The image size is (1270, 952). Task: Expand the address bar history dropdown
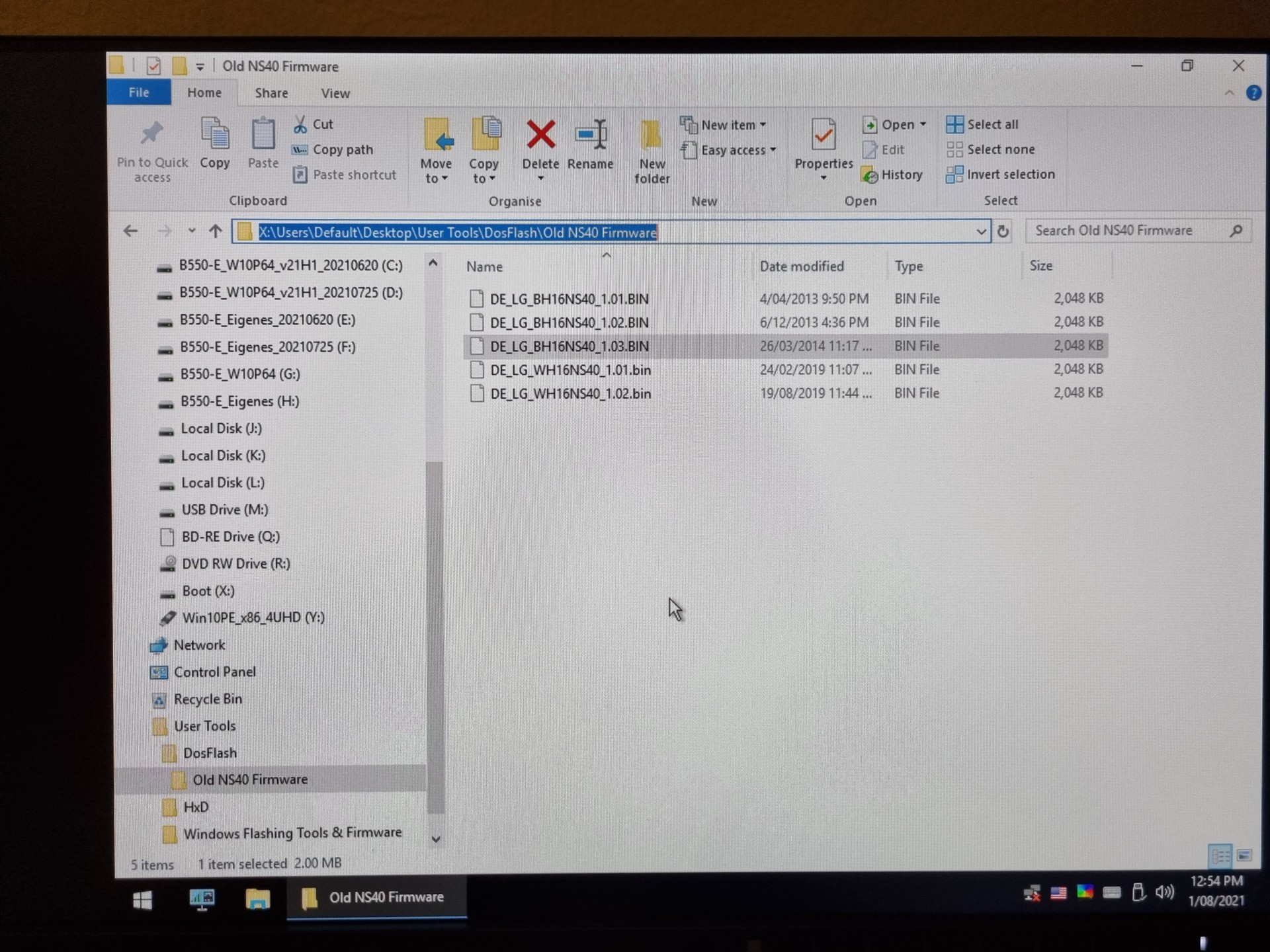(x=981, y=231)
